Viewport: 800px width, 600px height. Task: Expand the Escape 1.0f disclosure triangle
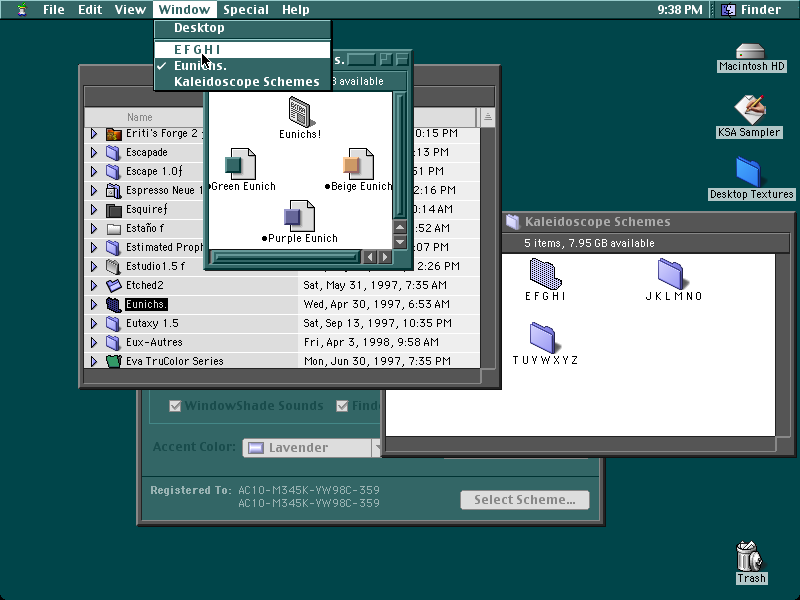pos(94,171)
